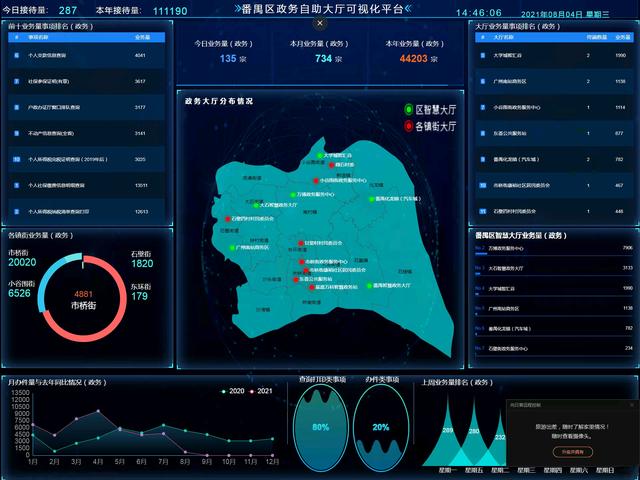Click the red 各镇街大厅 legend dot

(x=408, y=126)
